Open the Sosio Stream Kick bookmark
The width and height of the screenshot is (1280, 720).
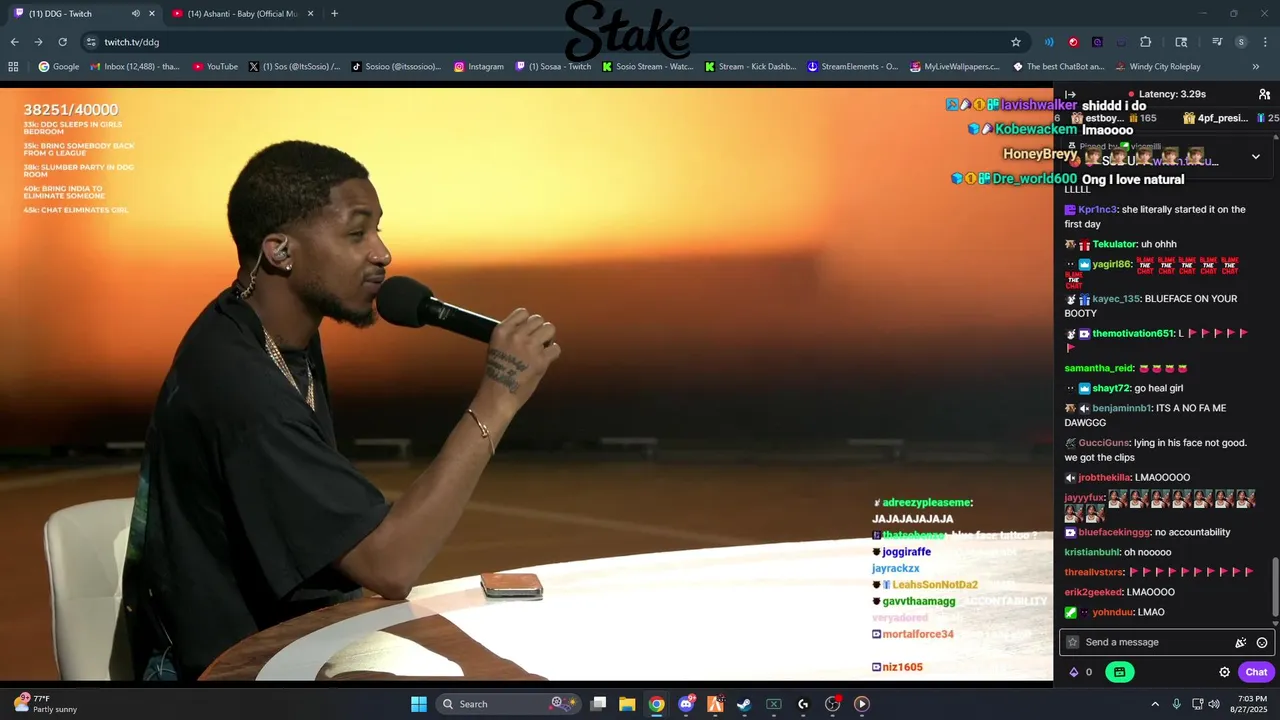pyautogui.click(x=648, y=67)
